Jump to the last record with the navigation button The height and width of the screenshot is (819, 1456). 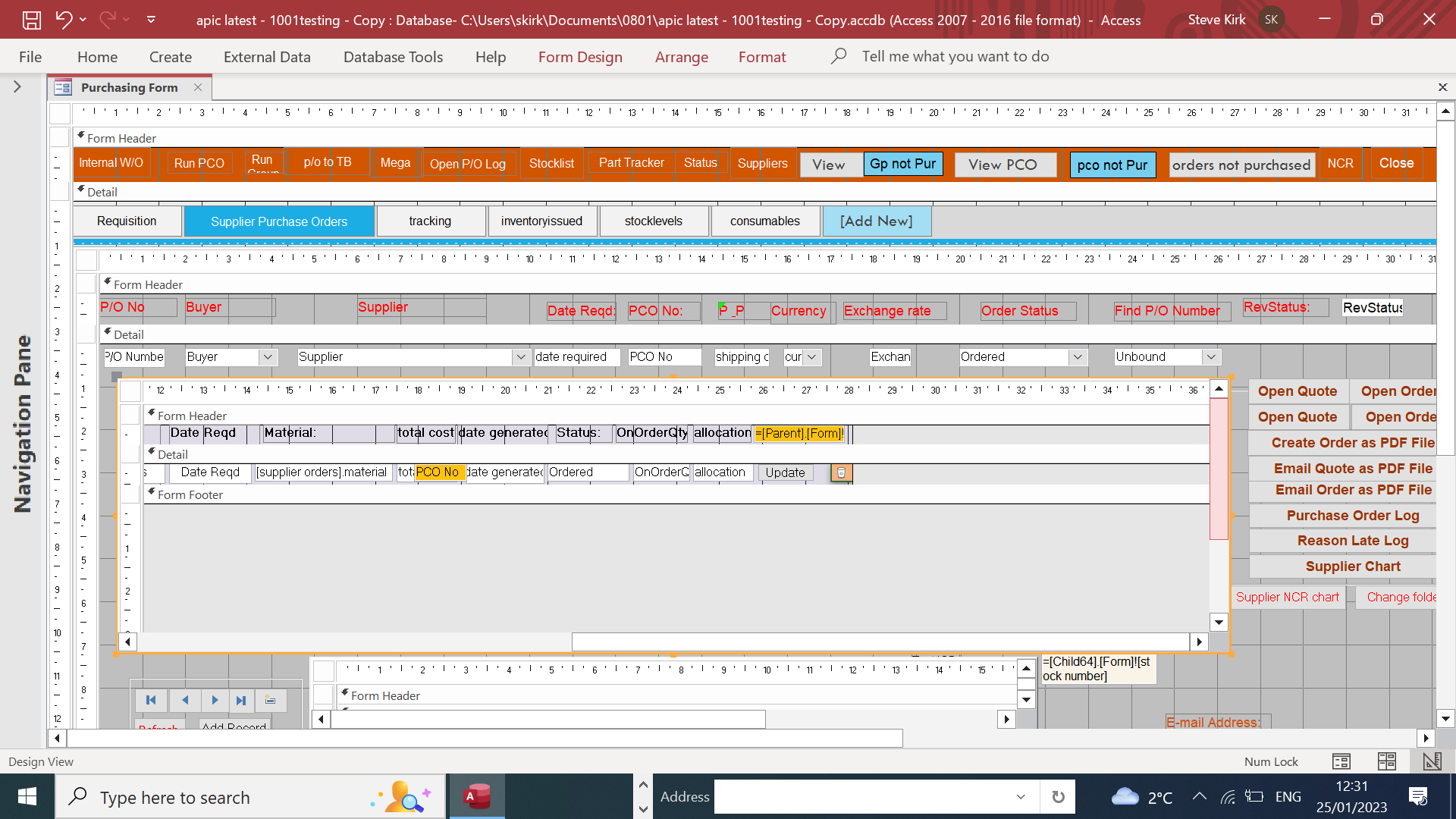(241, 700)
